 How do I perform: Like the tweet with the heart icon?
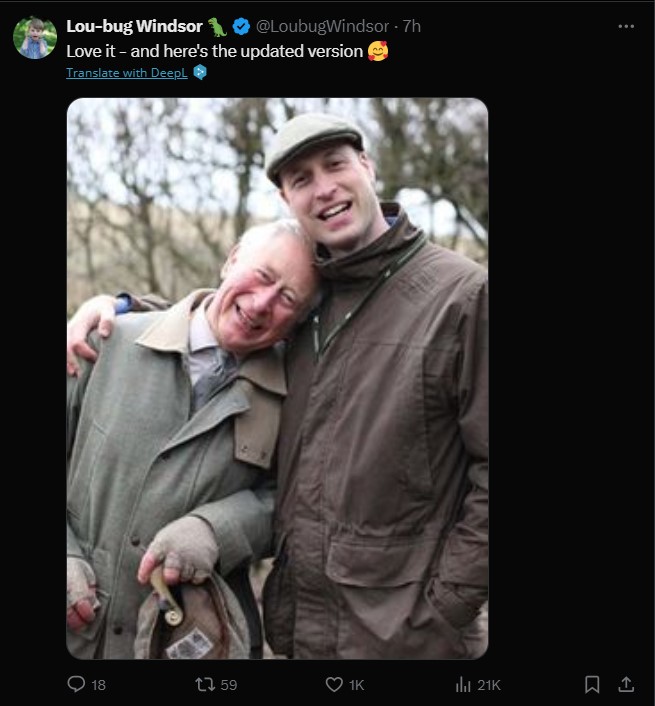334,684
